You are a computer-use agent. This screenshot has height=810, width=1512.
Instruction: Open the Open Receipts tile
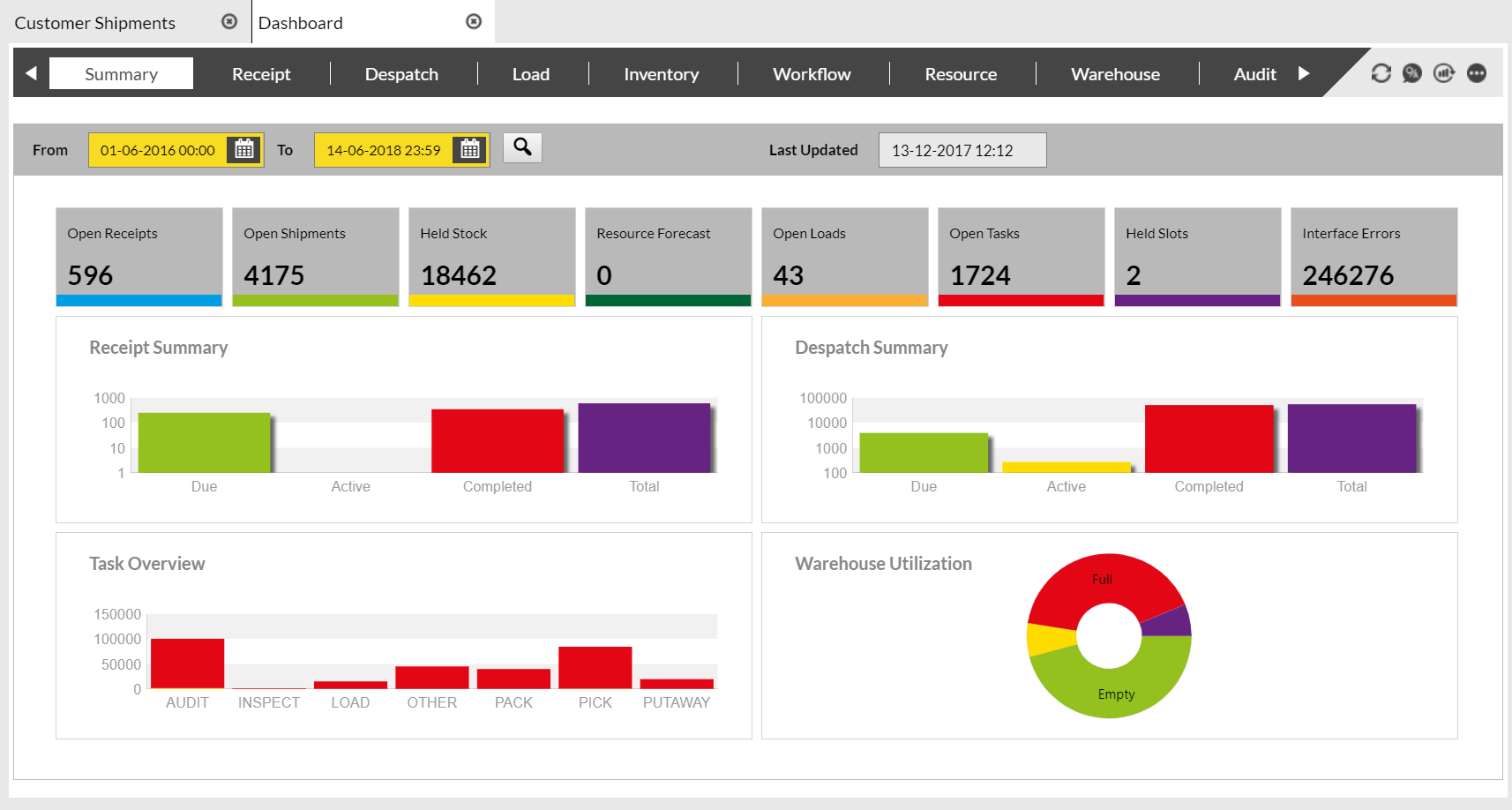pos(139,257)
